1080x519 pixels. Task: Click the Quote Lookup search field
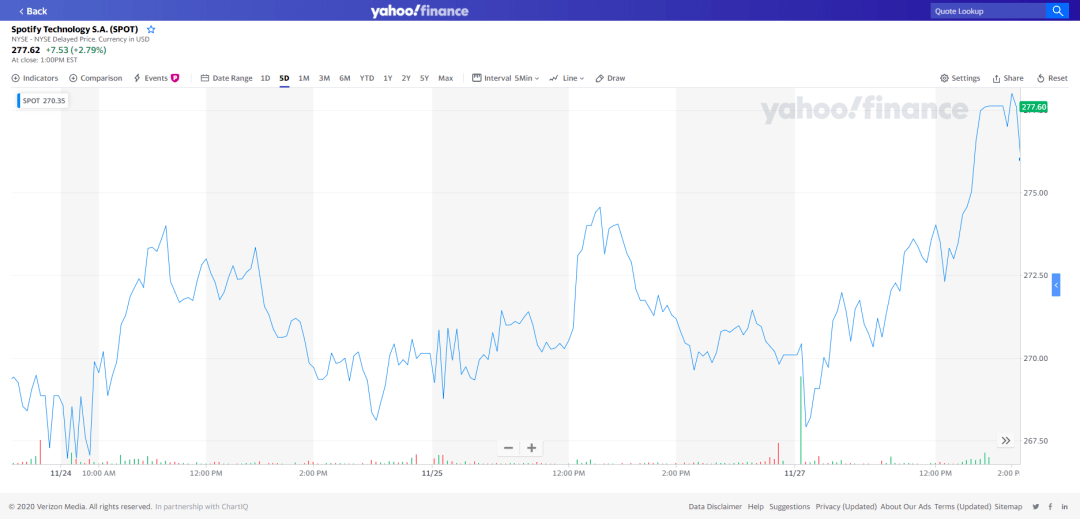click(x=986, y=11)
